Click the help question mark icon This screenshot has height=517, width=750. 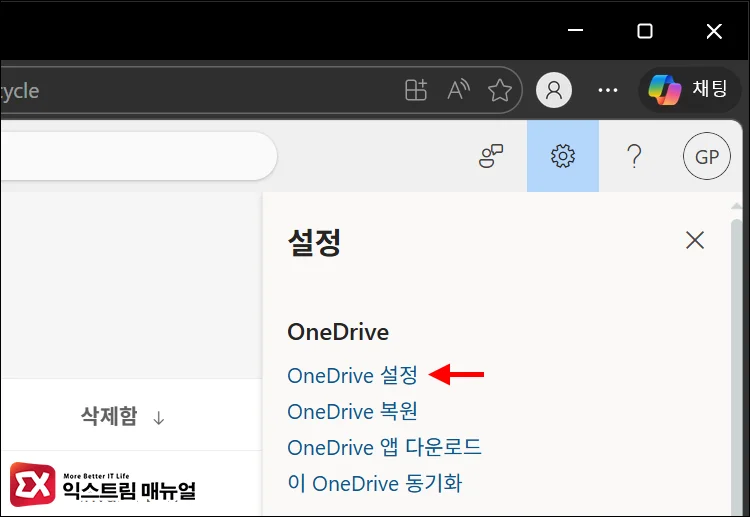634,156
